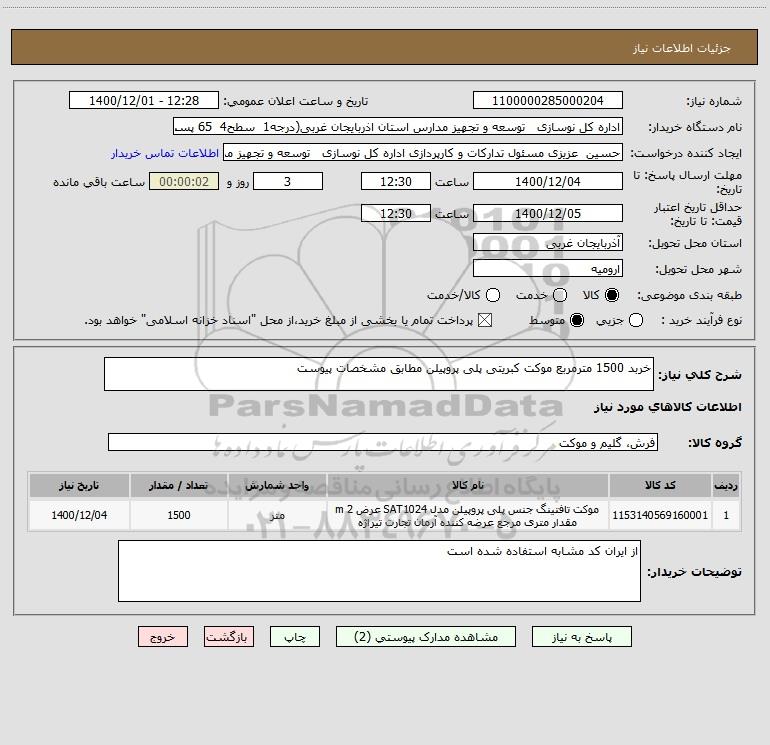Click the خروج exit button
The height and width of the screenshot is (745, 770).
point(163,636)
